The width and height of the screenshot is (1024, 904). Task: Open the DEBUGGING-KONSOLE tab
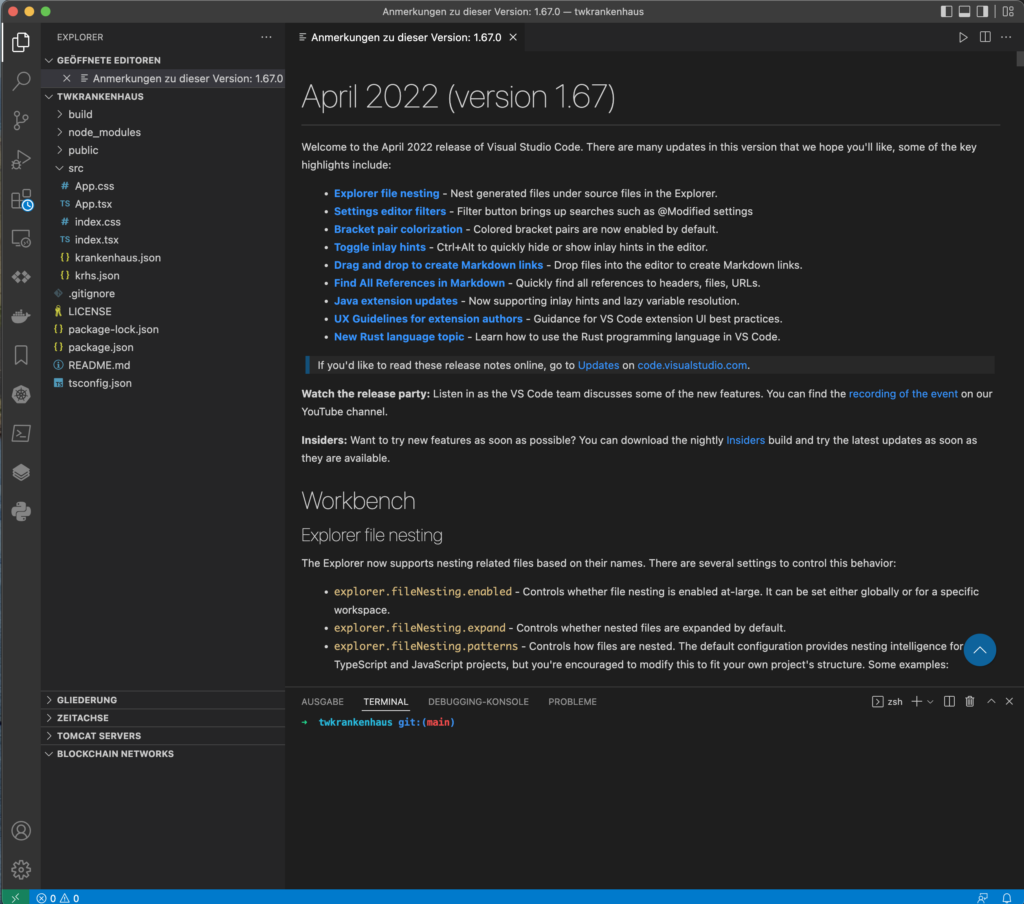pyautogui.click(x=478, y=702)
